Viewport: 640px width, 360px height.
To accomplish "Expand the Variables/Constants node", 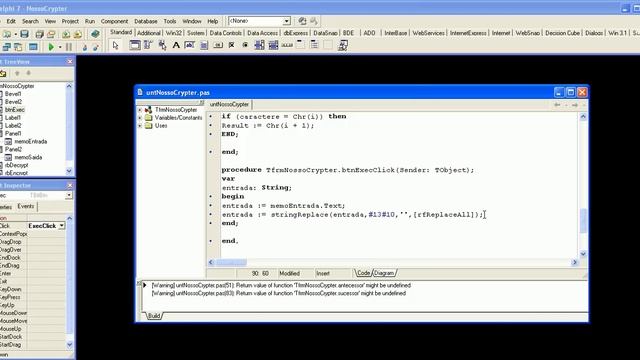I will tap(140, 118).
